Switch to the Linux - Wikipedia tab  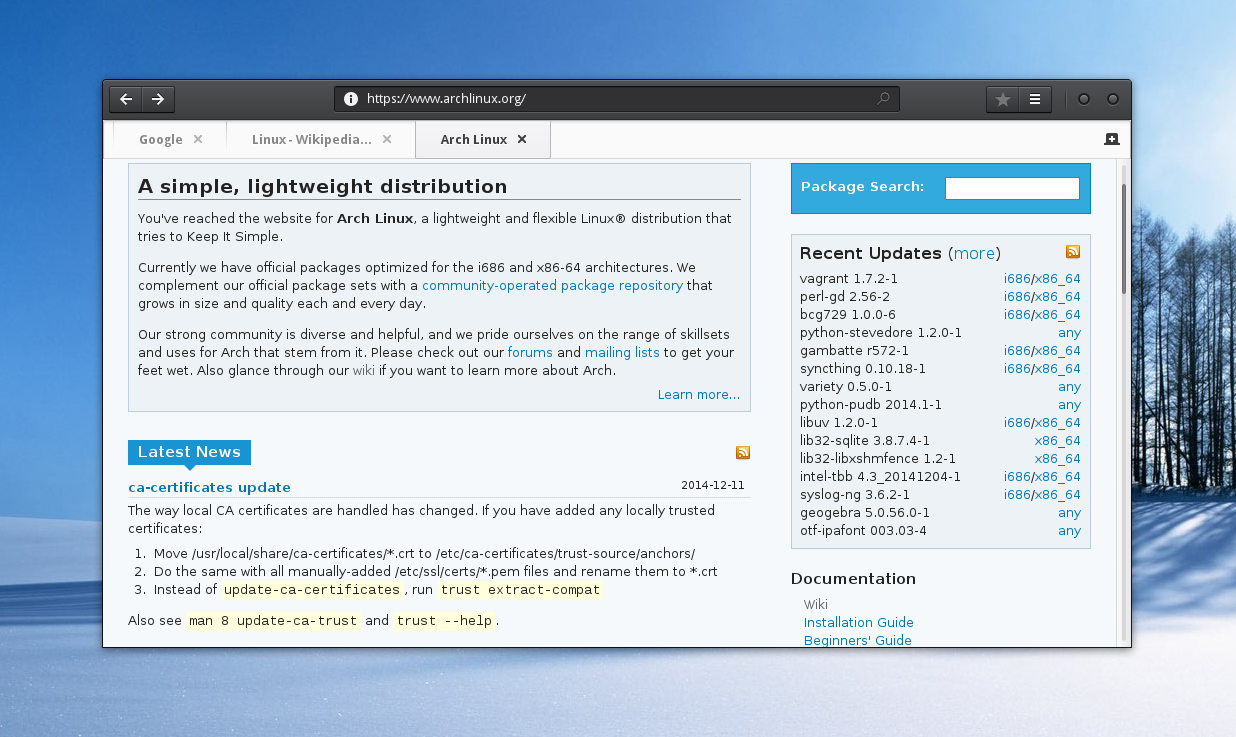321,140
